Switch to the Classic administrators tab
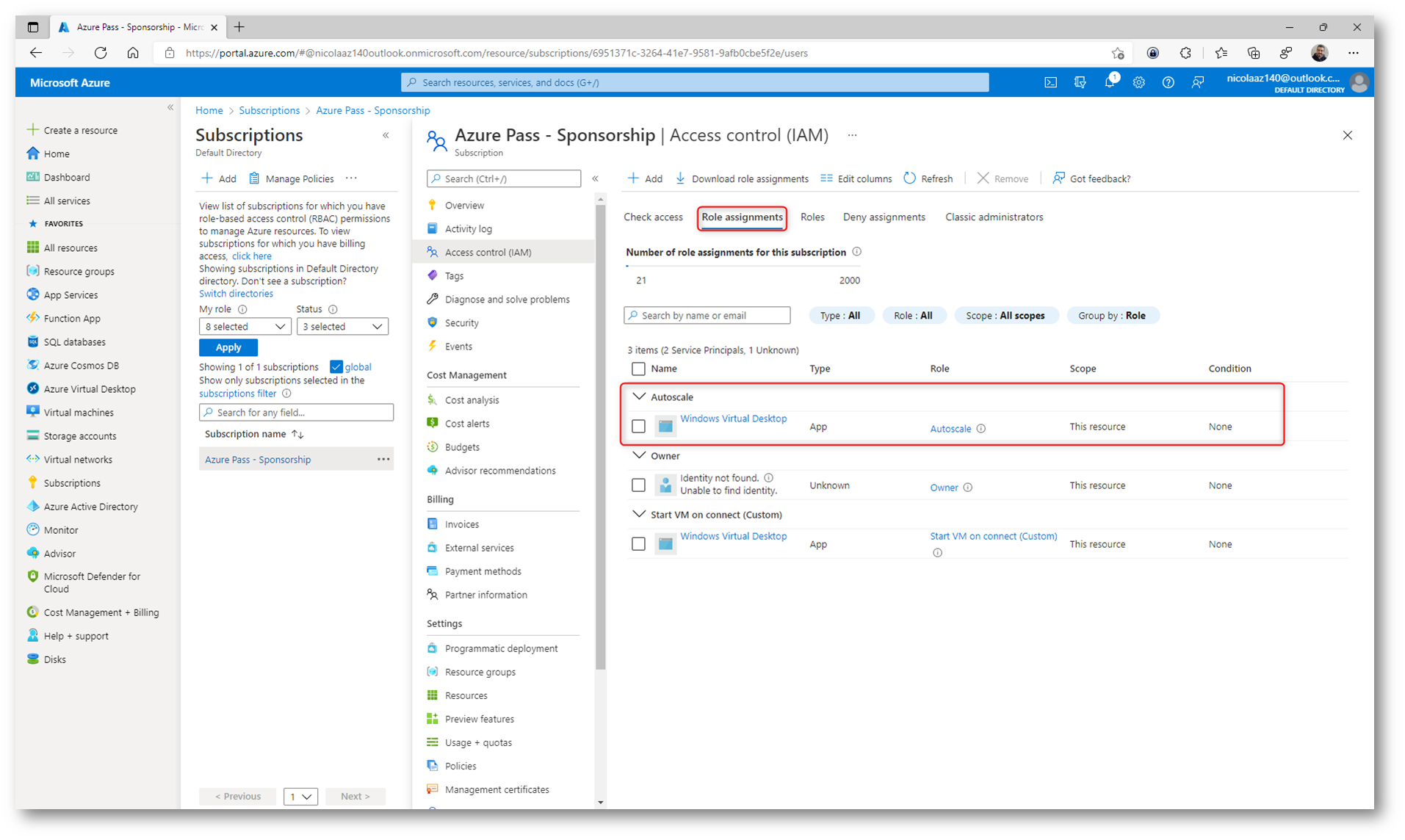This screenshot has width=1405, height=840. pos(994,217)
